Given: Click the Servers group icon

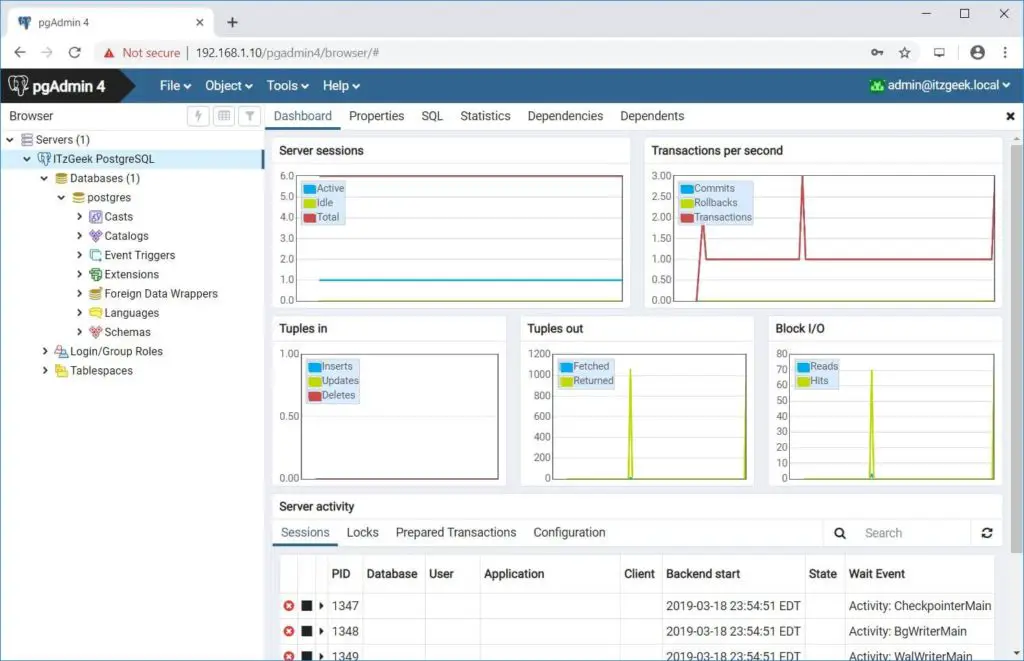Looking at the screenshot, I should [x=27, y=140].
